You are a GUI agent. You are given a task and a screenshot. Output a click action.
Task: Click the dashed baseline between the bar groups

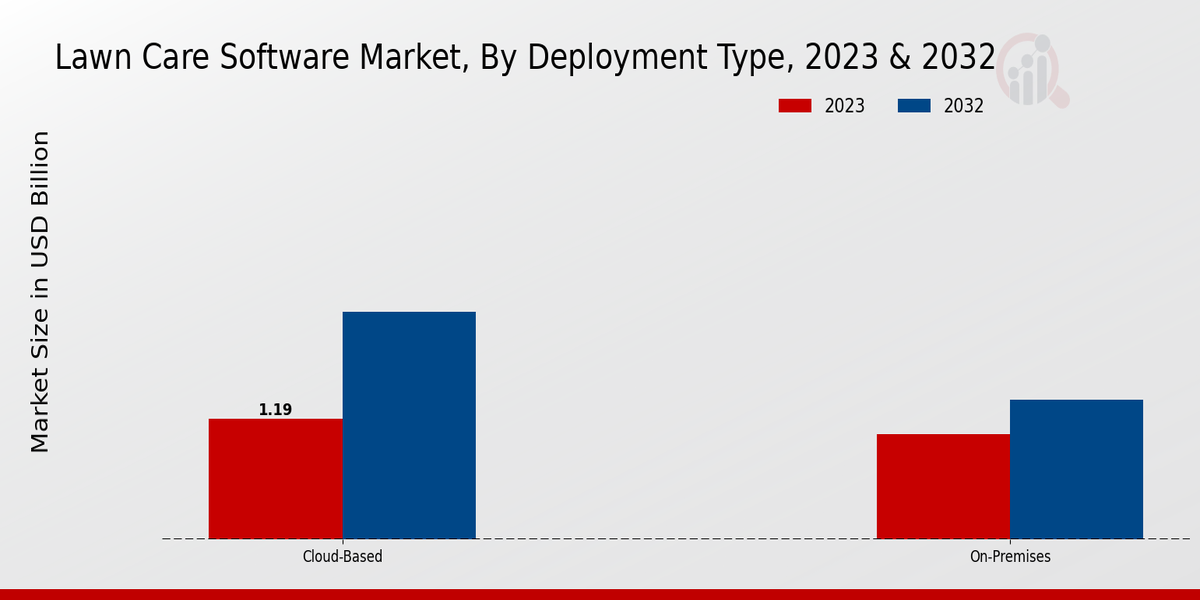tap(676, 539)
